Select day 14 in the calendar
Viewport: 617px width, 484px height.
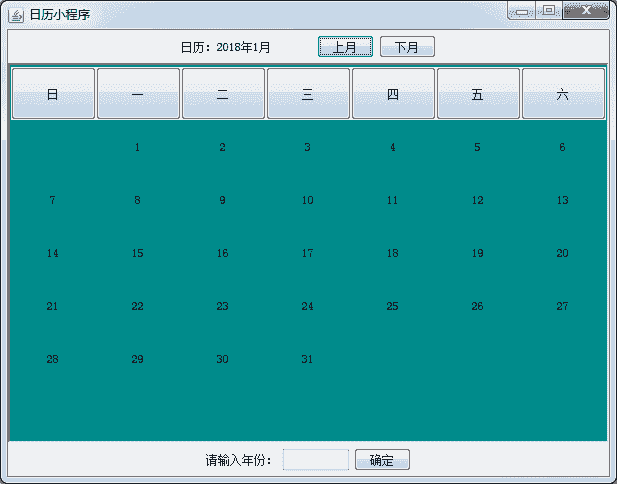(52, 253)
